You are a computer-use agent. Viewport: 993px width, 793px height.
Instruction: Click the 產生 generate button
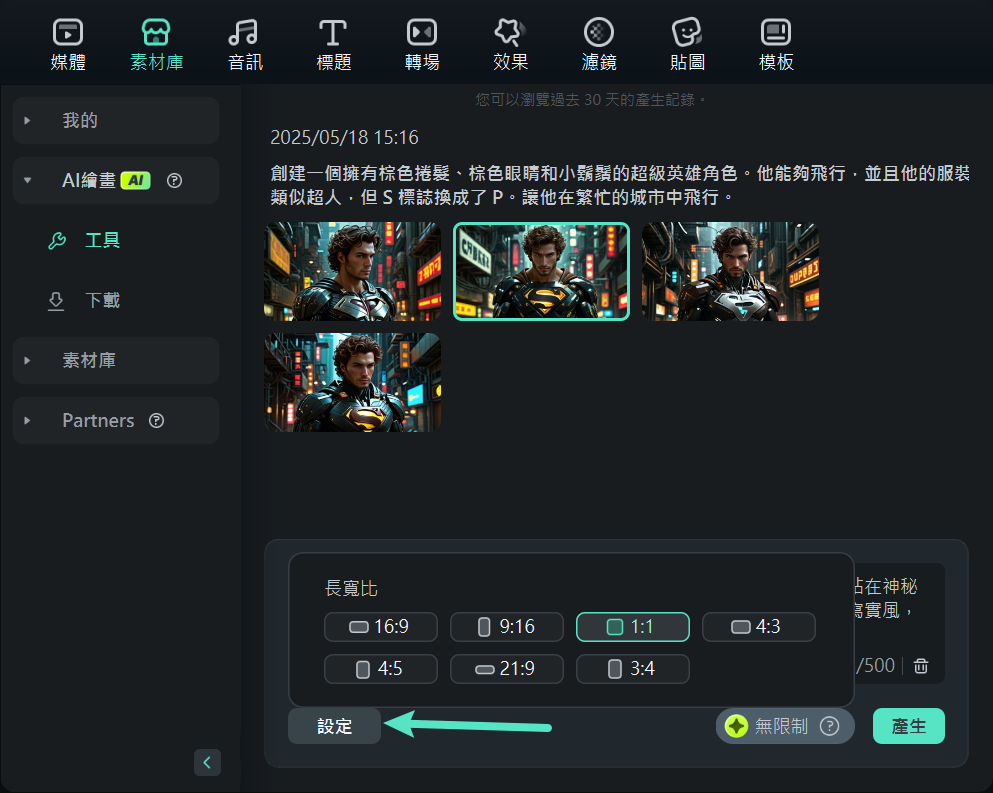click(909, 726)
